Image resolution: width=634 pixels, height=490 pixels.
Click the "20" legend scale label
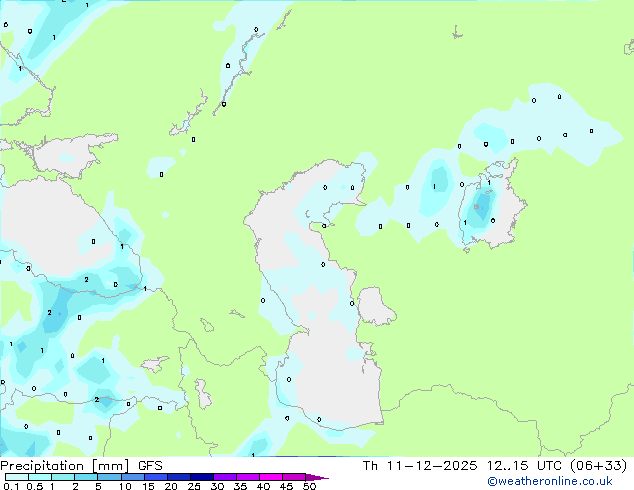tap(171, 486)
